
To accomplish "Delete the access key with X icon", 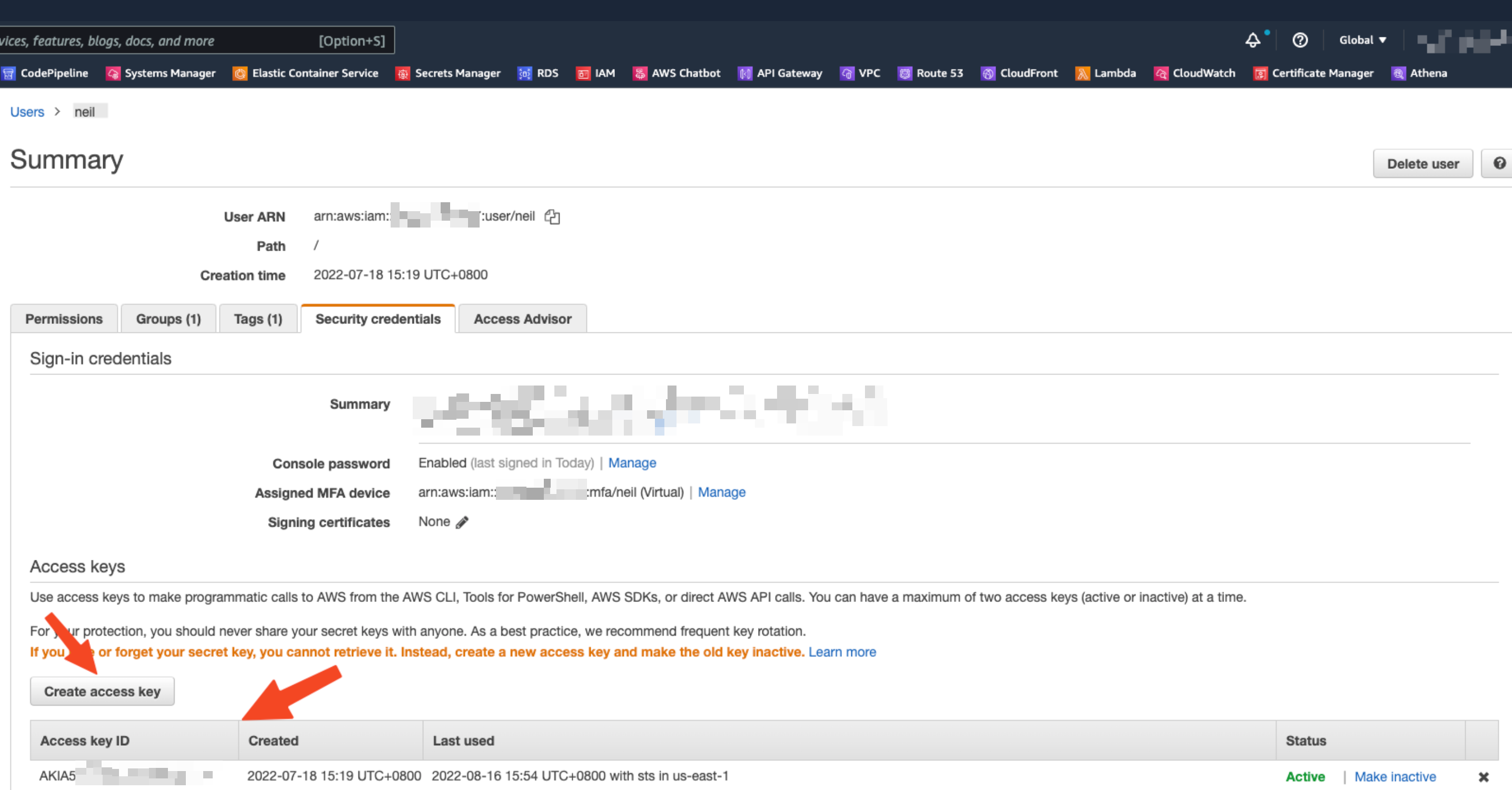I will coord(1483,777).
